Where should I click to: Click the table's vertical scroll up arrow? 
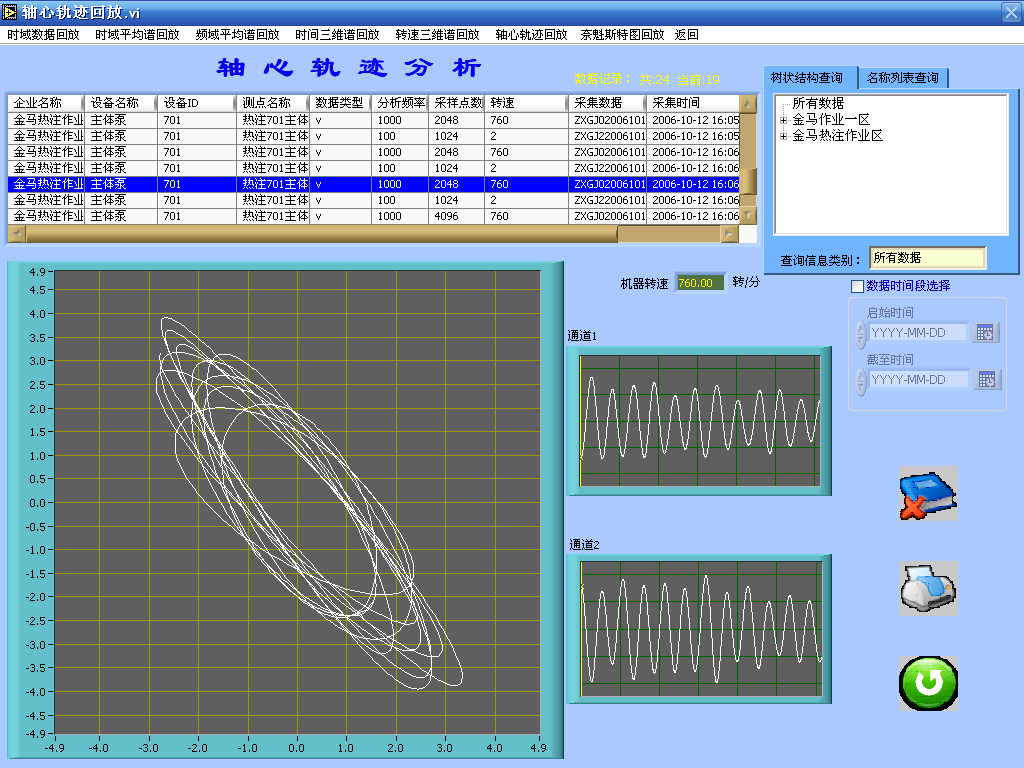(747, 103)
